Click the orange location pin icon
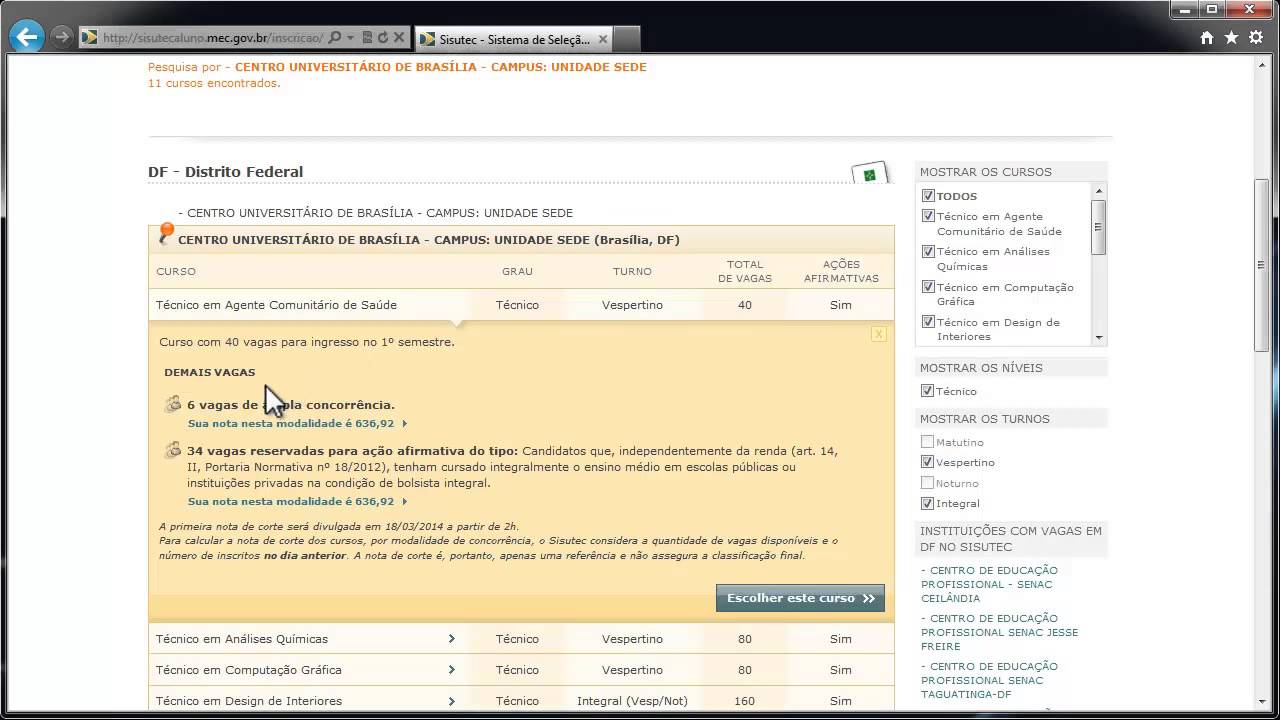Screen dimensions: 1280x720 (x=166, y=234)
